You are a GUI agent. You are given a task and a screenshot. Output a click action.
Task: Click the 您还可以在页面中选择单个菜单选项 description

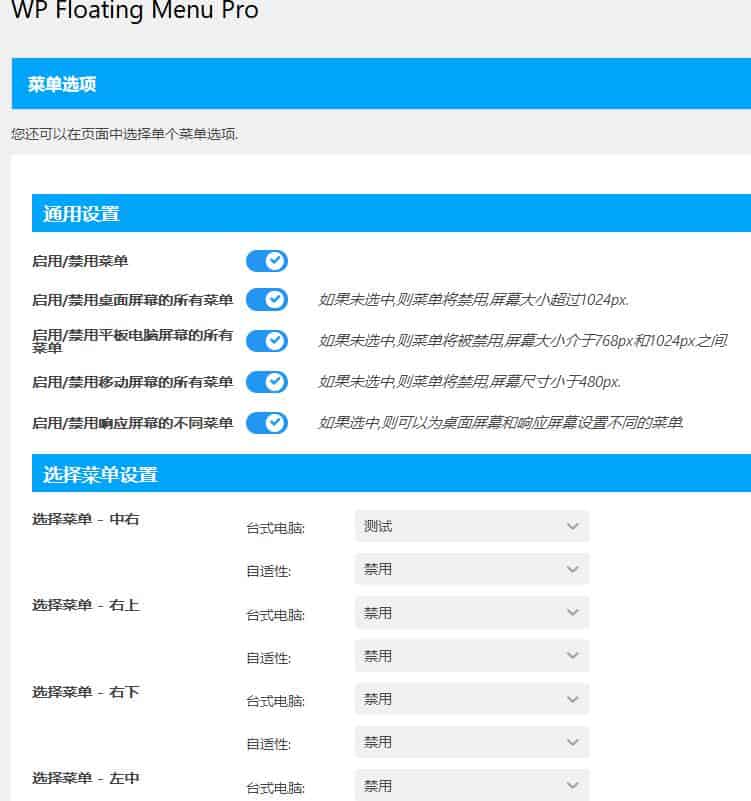pos(125,134)
